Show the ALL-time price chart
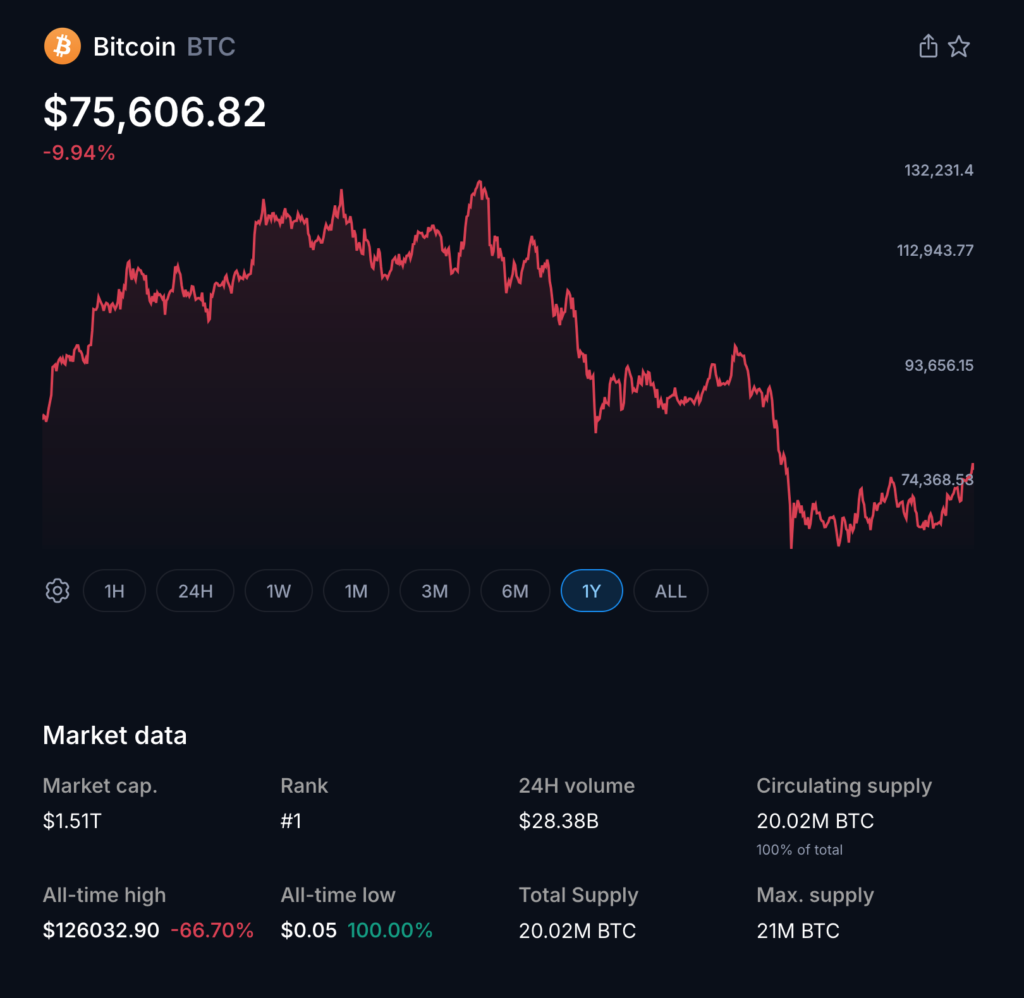1024x998 pixels. coord(670,591)
